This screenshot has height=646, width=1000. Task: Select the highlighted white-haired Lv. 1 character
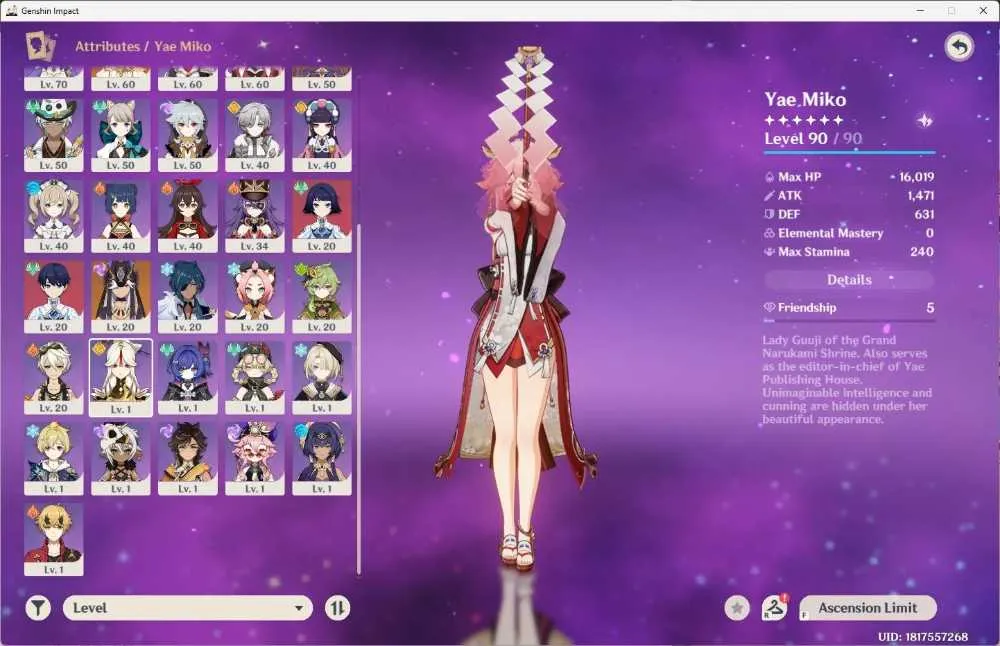121,378
